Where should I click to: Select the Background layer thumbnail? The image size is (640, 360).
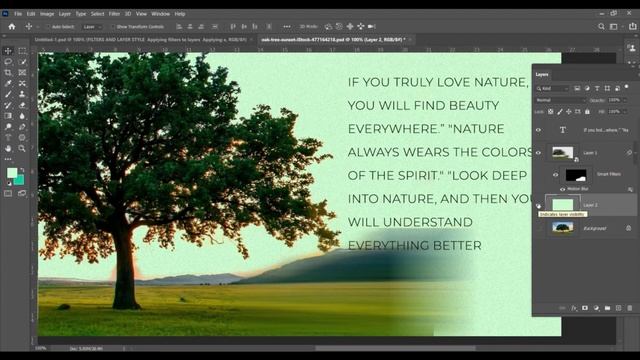pyautogui.click(x=562, y=228)
